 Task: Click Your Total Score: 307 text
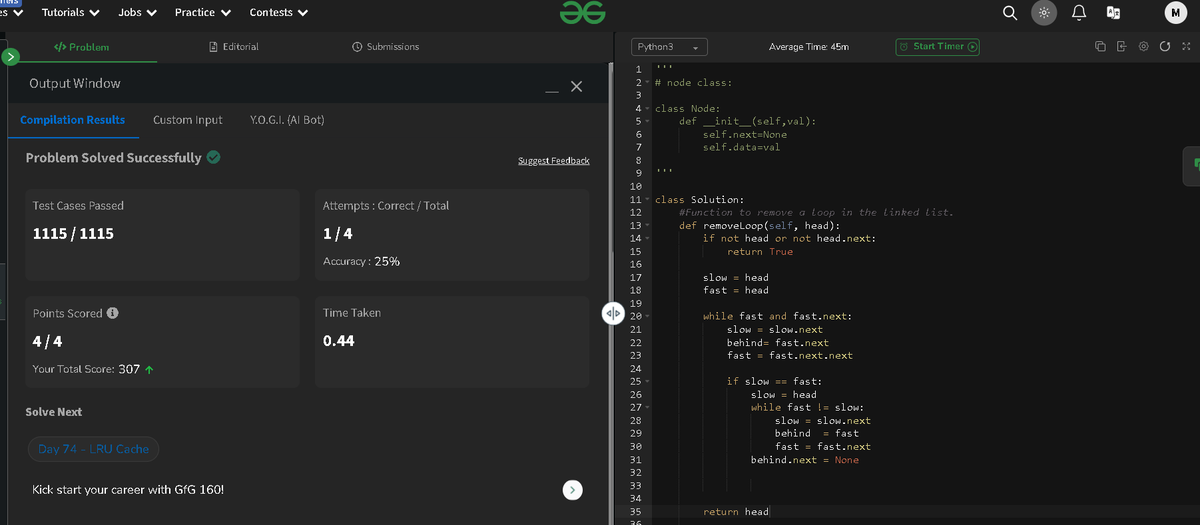(92, 369)
